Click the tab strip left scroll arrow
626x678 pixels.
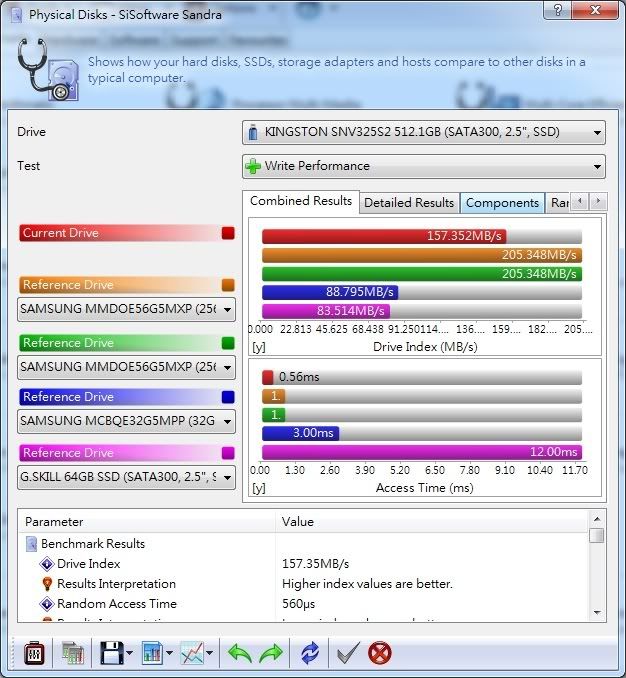(x=580, y=201)
